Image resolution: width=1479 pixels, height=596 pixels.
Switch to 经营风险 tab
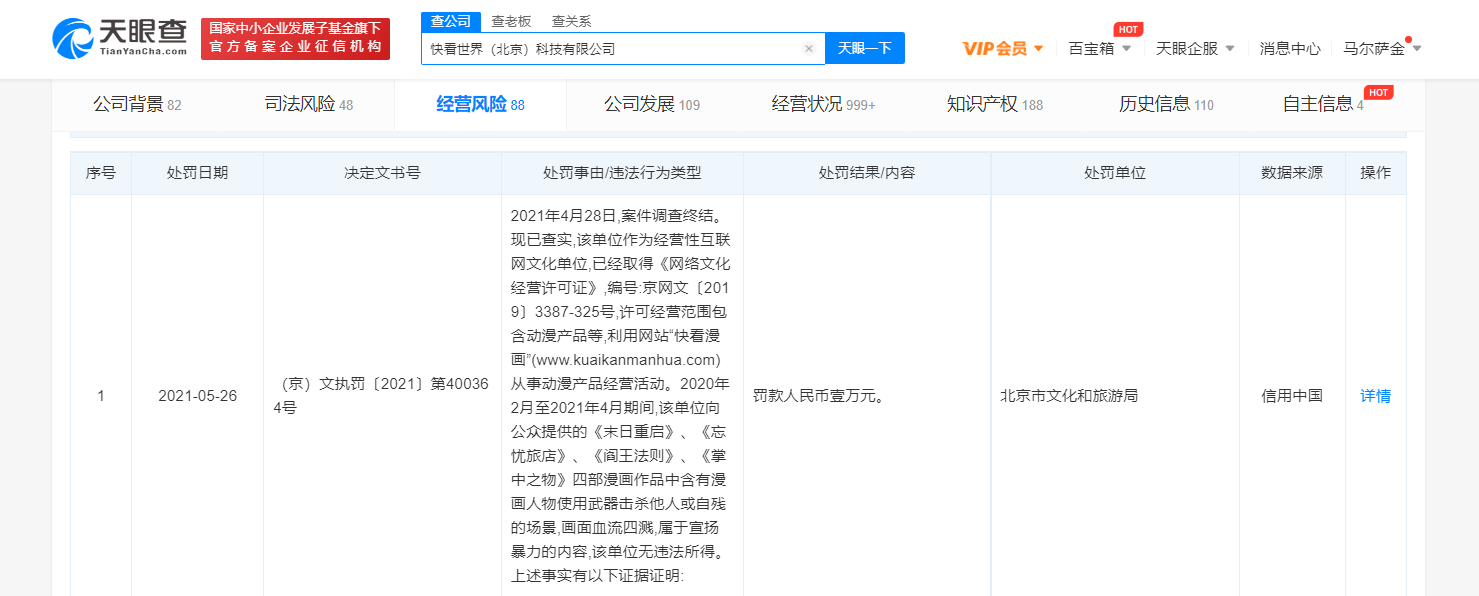[480, 104]
